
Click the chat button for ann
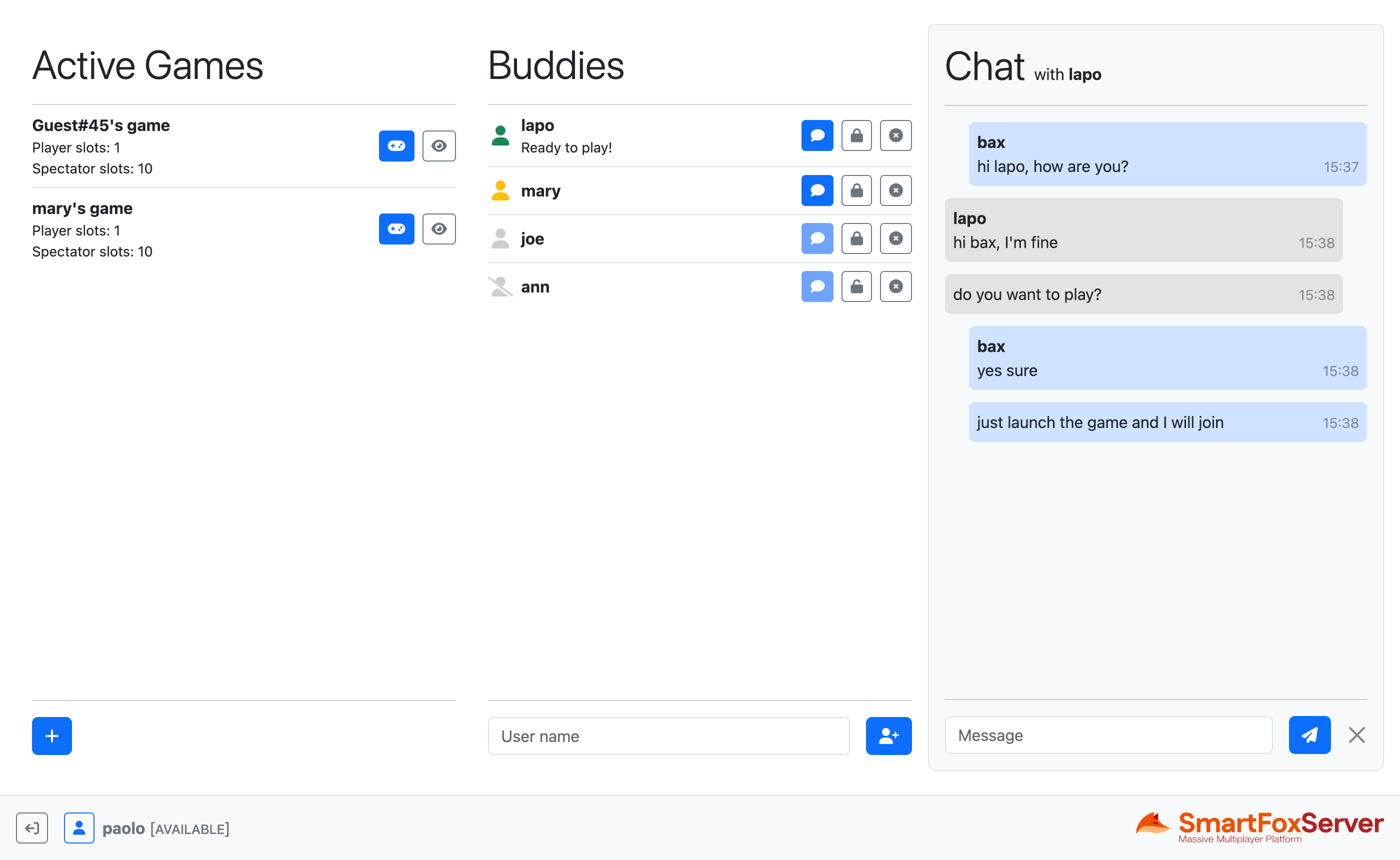817,286
